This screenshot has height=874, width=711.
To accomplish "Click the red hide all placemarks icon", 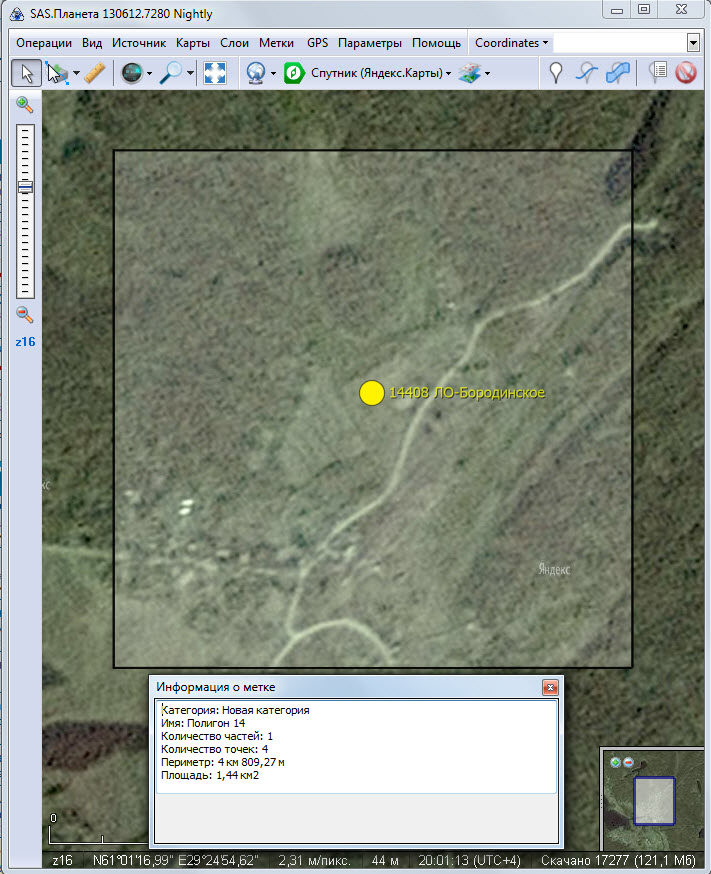I will point(686,73).
